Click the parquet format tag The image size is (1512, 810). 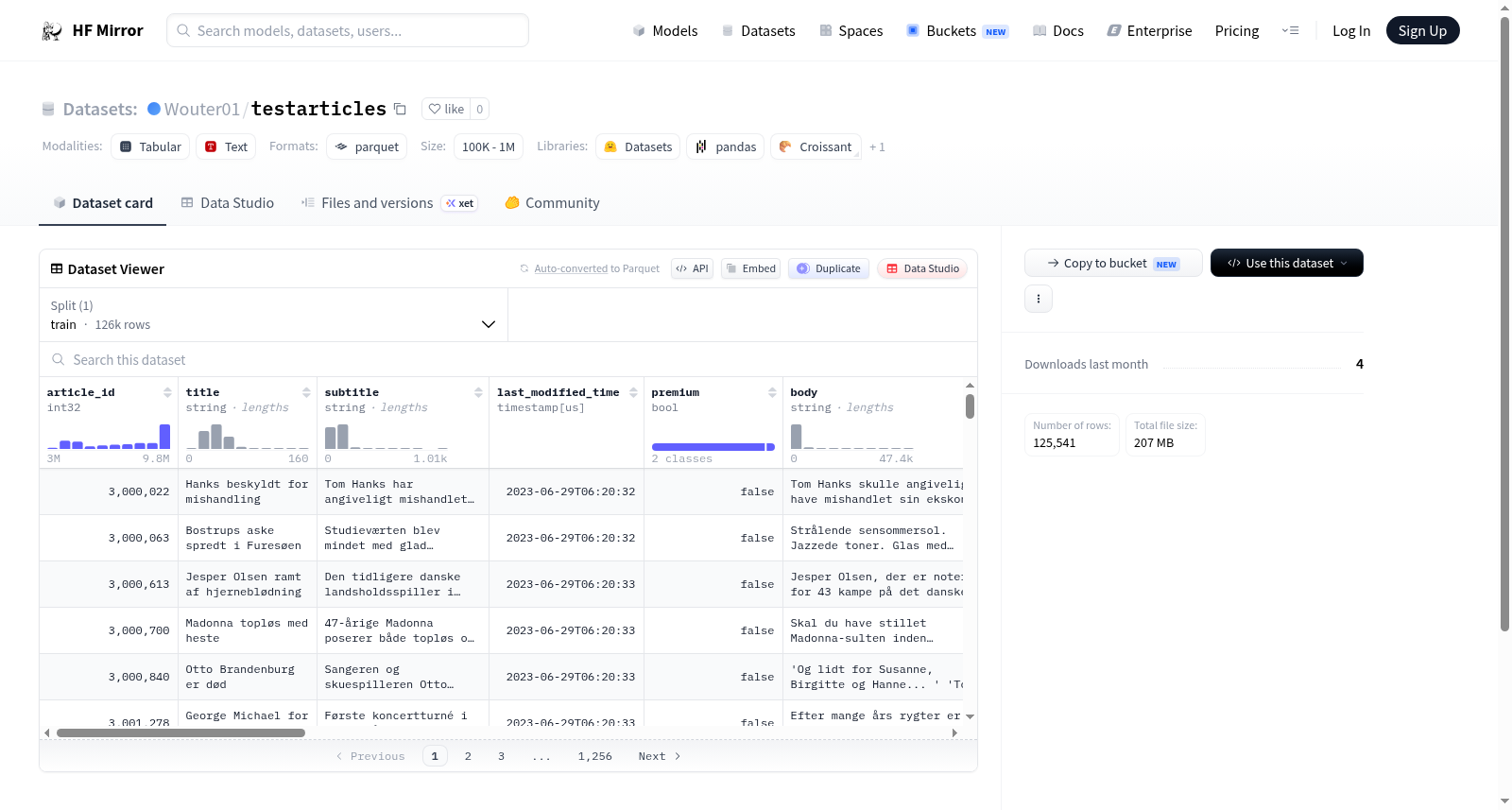[x=367, y=146]
